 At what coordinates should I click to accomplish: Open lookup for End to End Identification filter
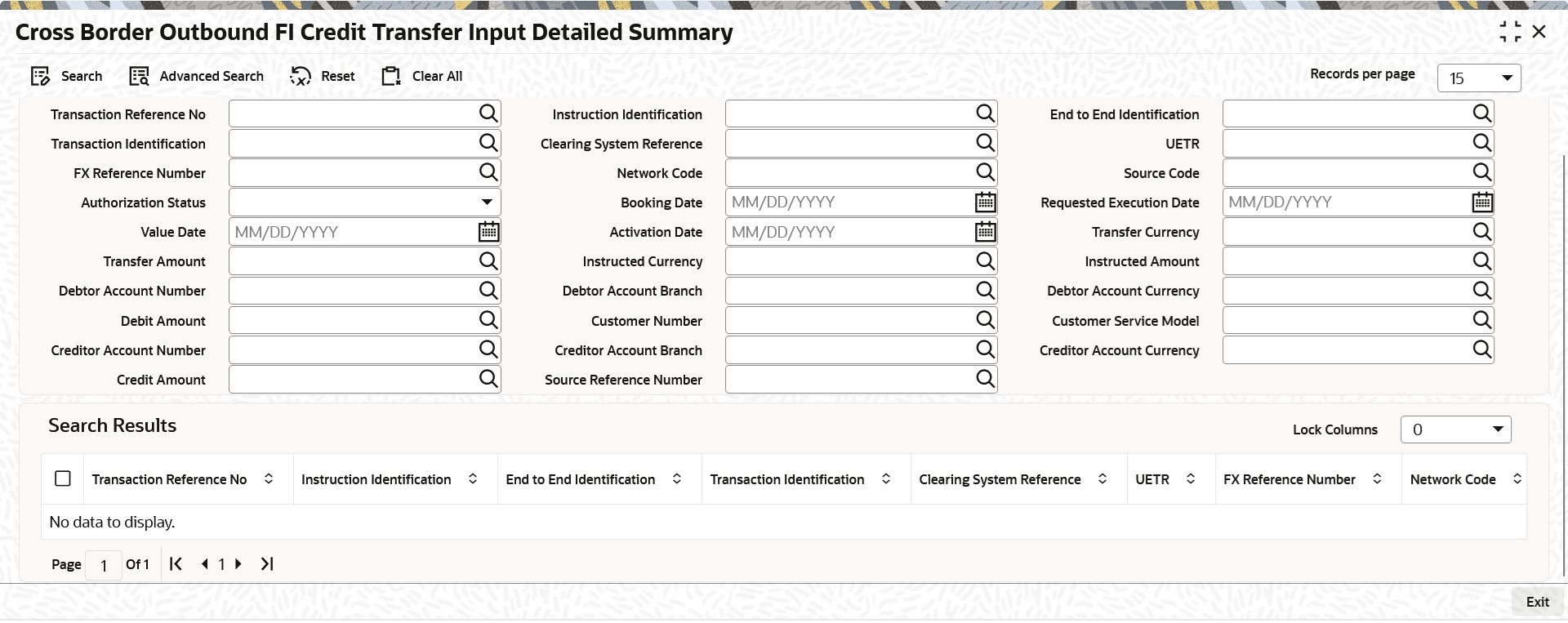click(x=1482, y=113)
